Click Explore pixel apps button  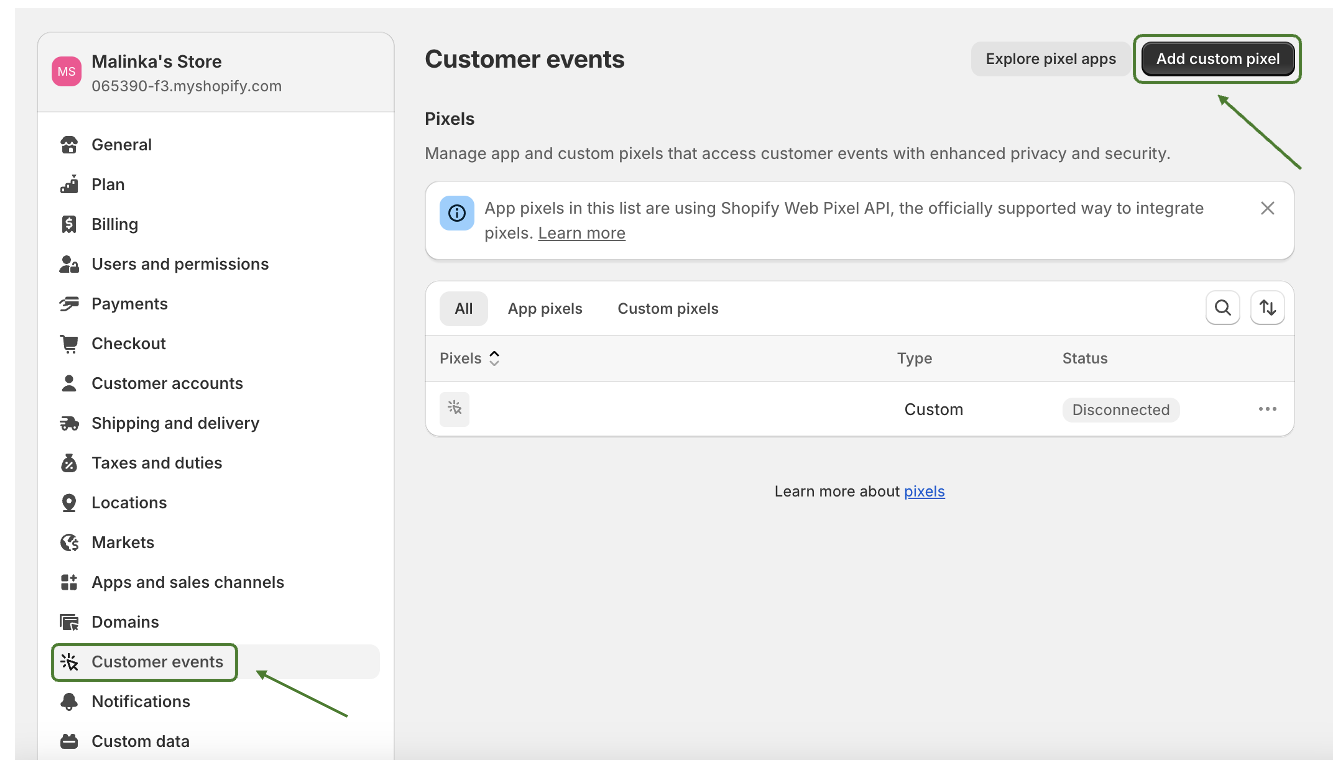(1051, 59)
